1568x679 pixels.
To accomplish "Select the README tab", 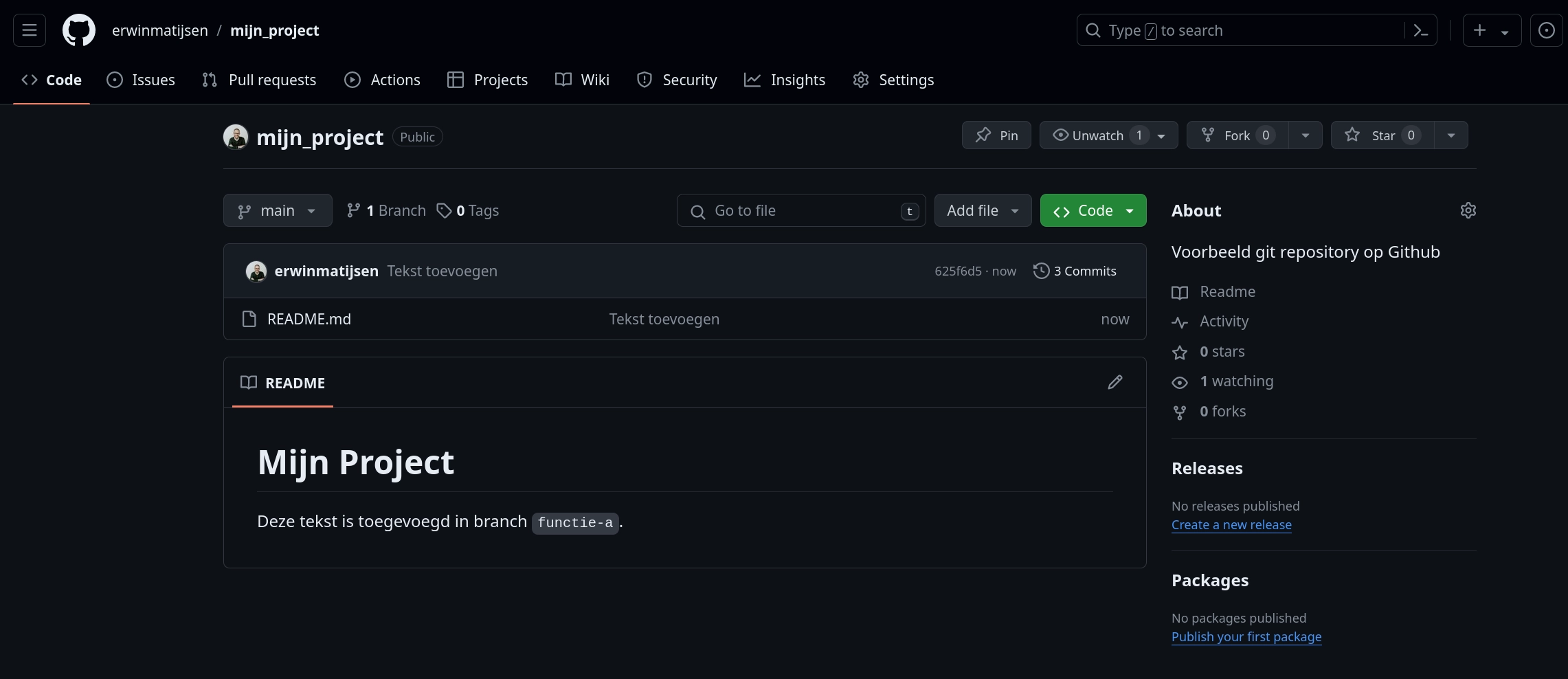I will 282,383.
